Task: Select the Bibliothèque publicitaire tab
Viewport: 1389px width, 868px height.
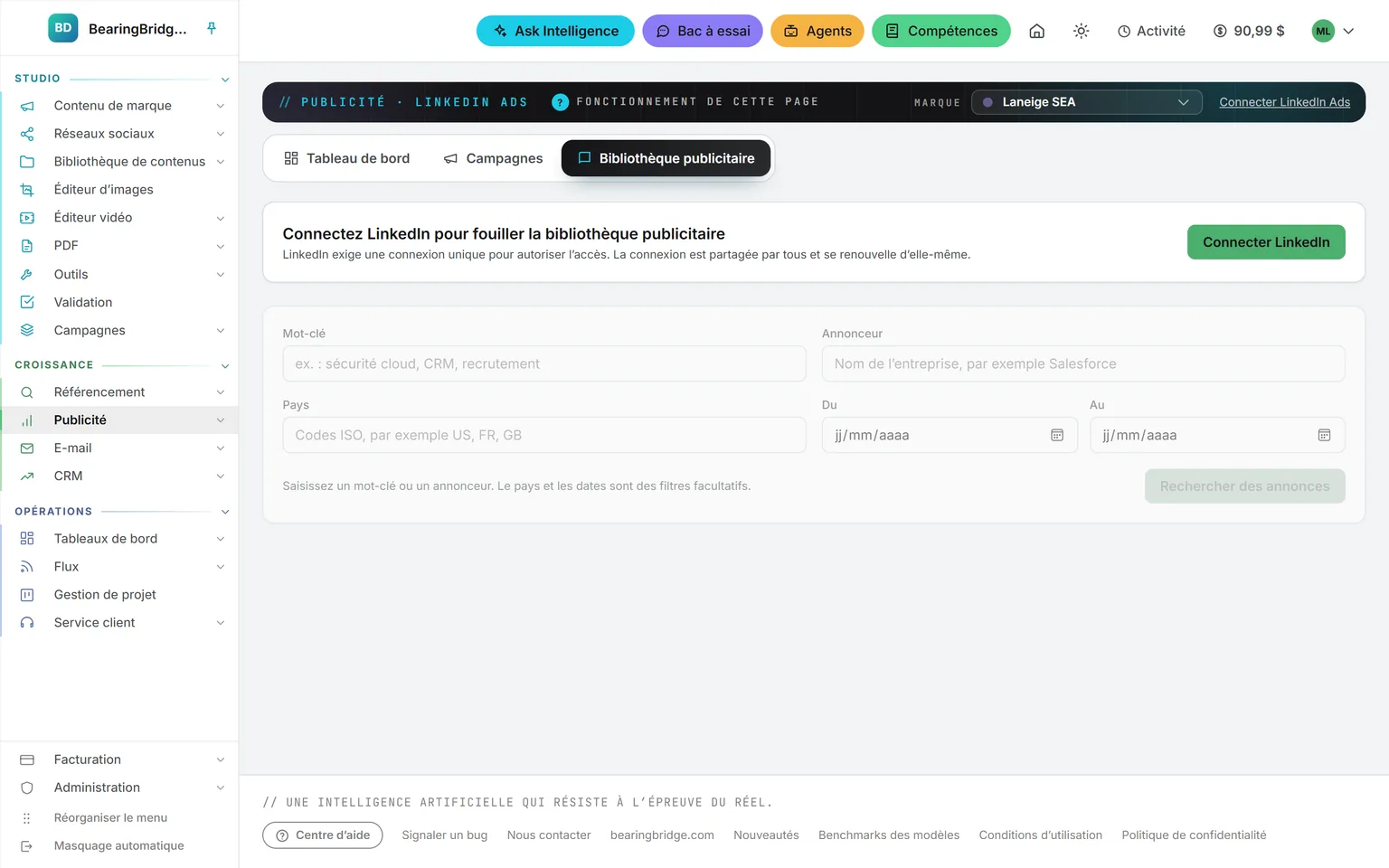Action: tap(666, 158)
